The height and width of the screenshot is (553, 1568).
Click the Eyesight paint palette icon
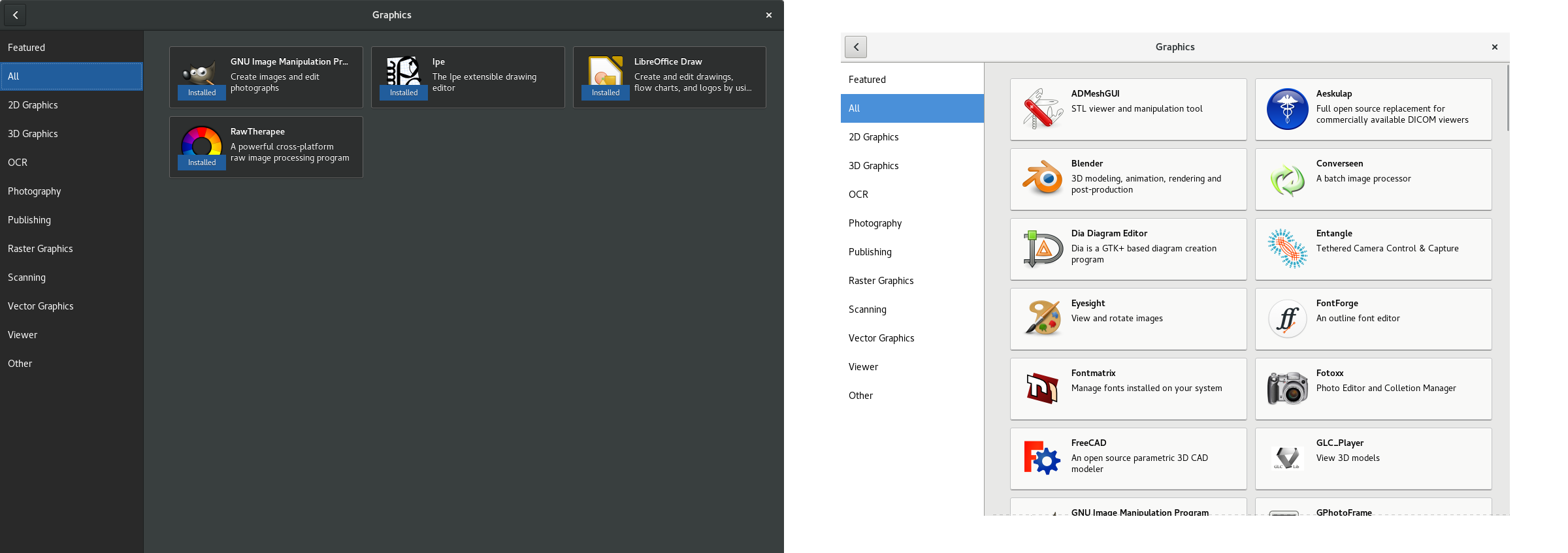coord(1043,319)
